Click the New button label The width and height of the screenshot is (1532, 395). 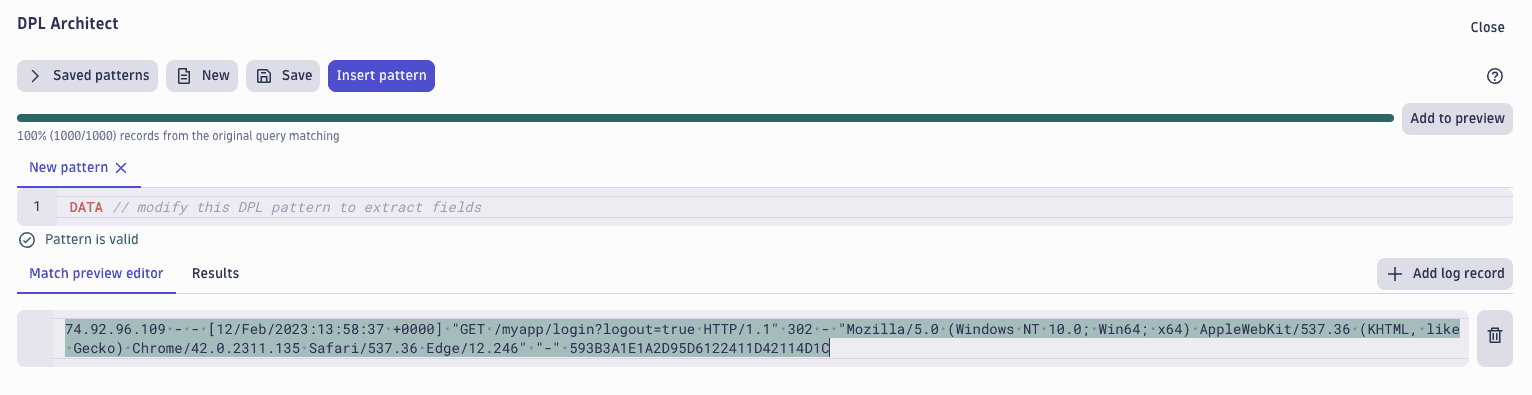[216, 76]
